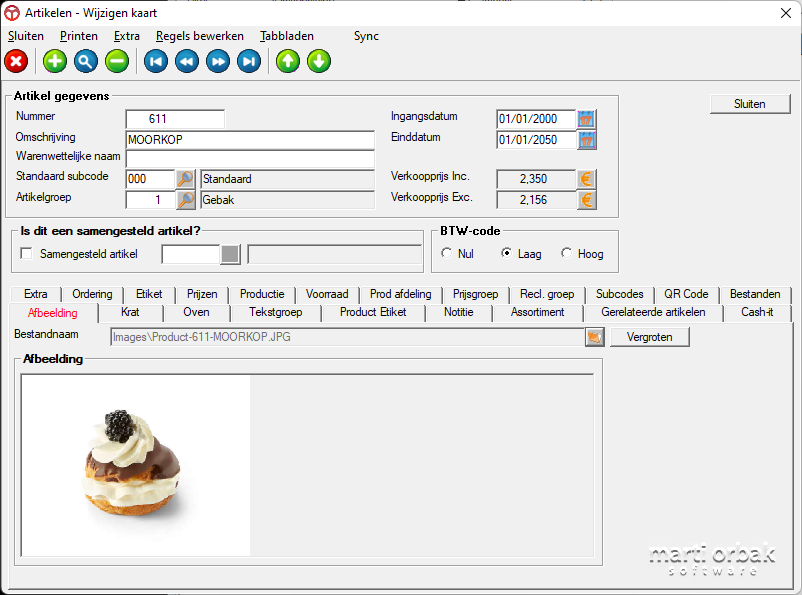802x595 pixels.
Task: Open the Extra menu in menu bar
Action: (x=127, y=36)
